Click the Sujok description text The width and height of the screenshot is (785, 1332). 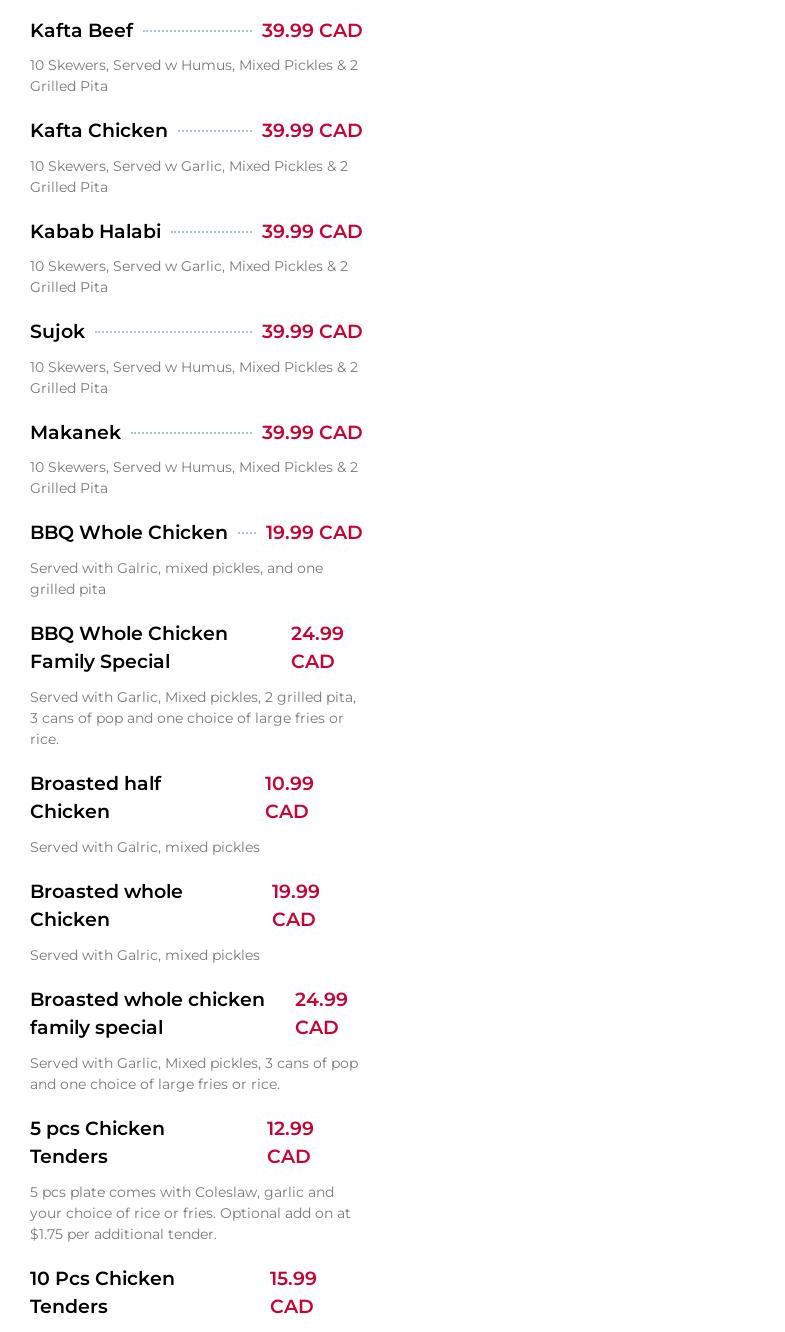(x=194, y=377)
